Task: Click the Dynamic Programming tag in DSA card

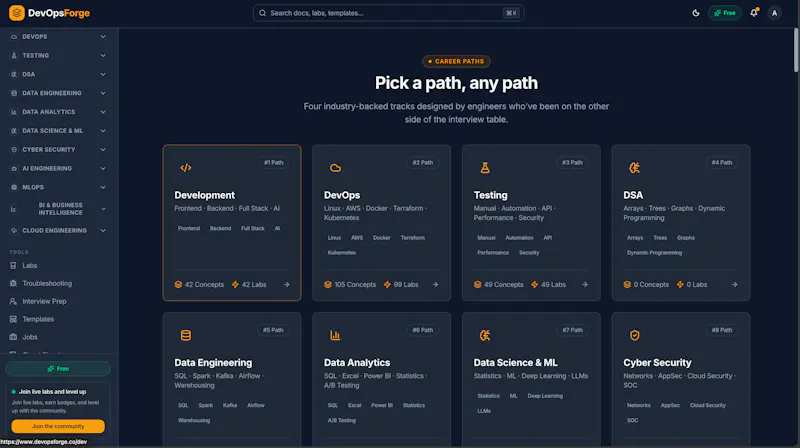Action: [x=654, y=253]
